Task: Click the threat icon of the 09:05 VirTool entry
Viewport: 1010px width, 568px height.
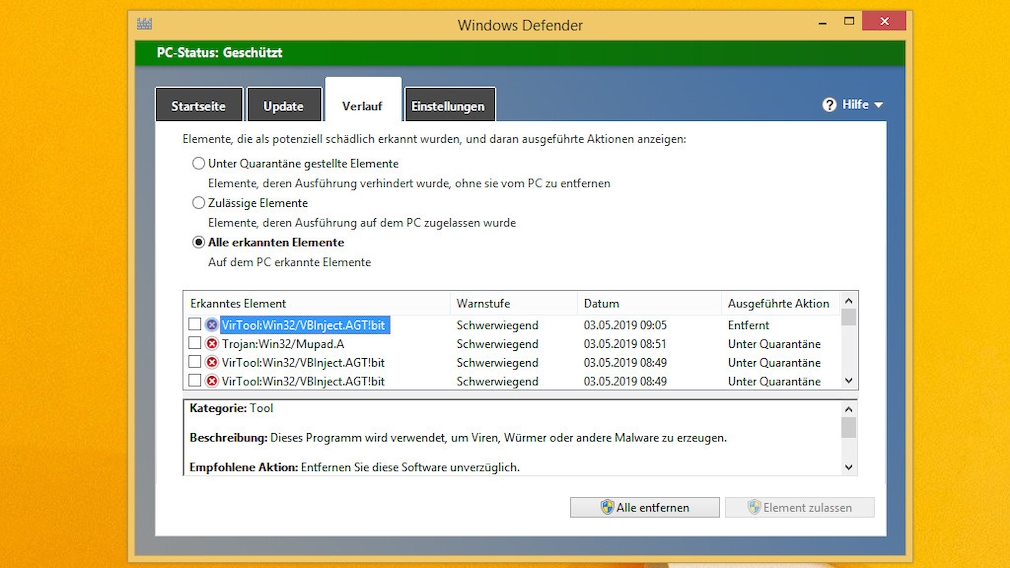Action: (211, 325)
